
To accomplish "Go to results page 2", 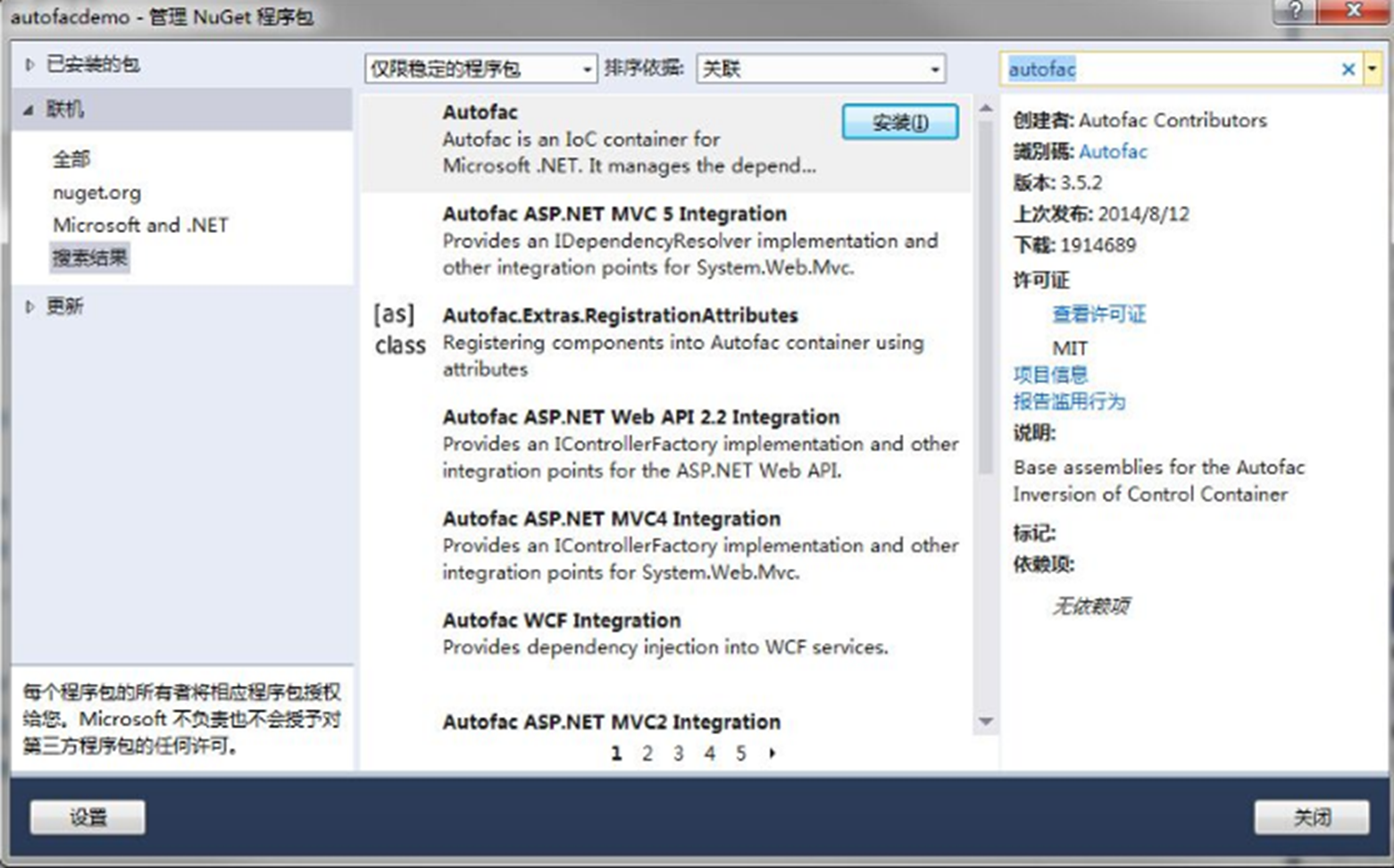I will [647, 754].
